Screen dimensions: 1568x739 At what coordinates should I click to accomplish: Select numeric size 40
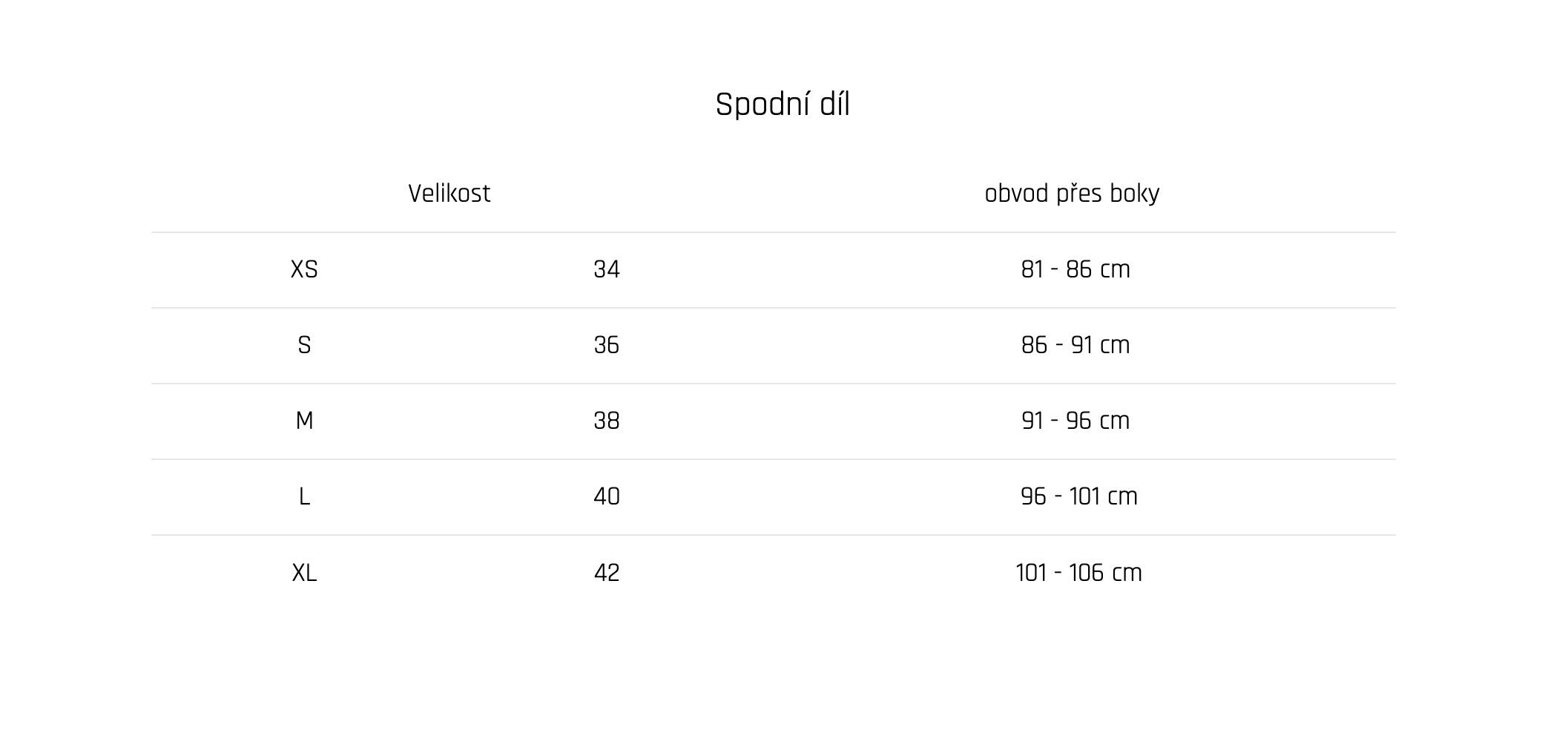607,496
